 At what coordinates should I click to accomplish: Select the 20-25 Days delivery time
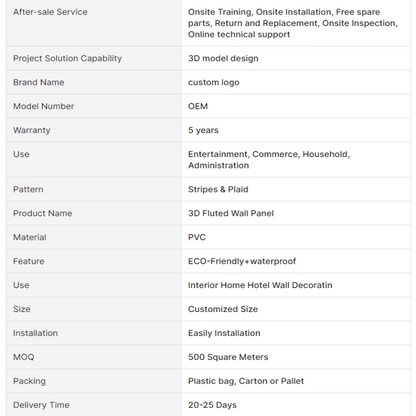(x=212, y=405)
